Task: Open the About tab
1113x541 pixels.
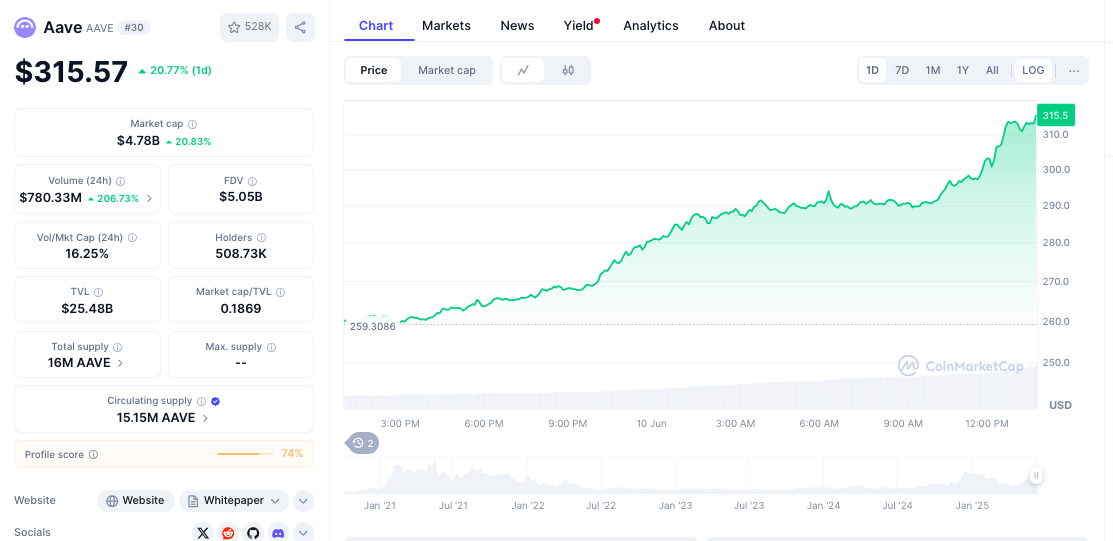Action: click(726, 26)
